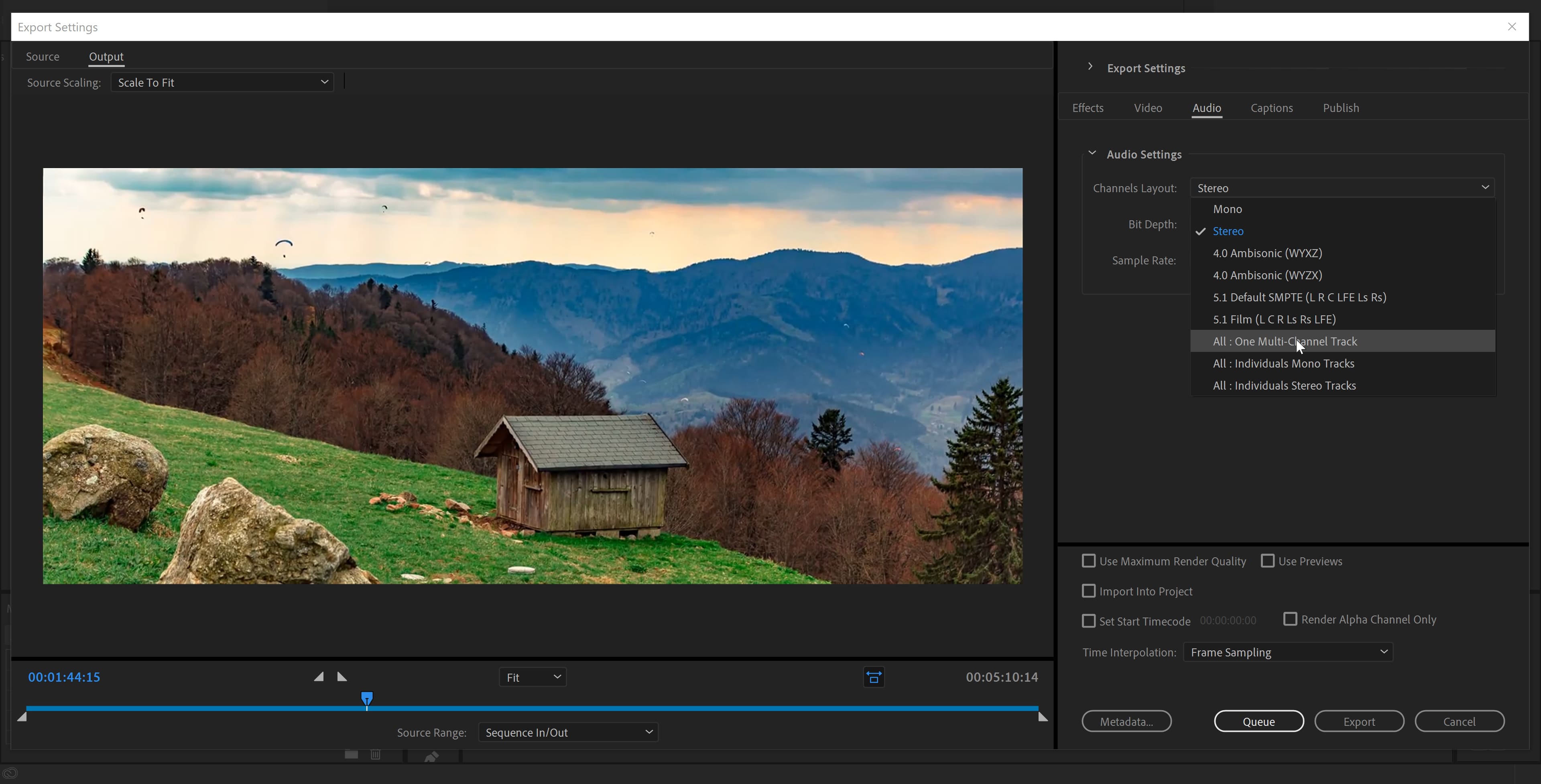Image resolution: width=1541 pixels, height=784 pixels.
Task: Click the Set In Point triangle icon
Action: [319, 676]
